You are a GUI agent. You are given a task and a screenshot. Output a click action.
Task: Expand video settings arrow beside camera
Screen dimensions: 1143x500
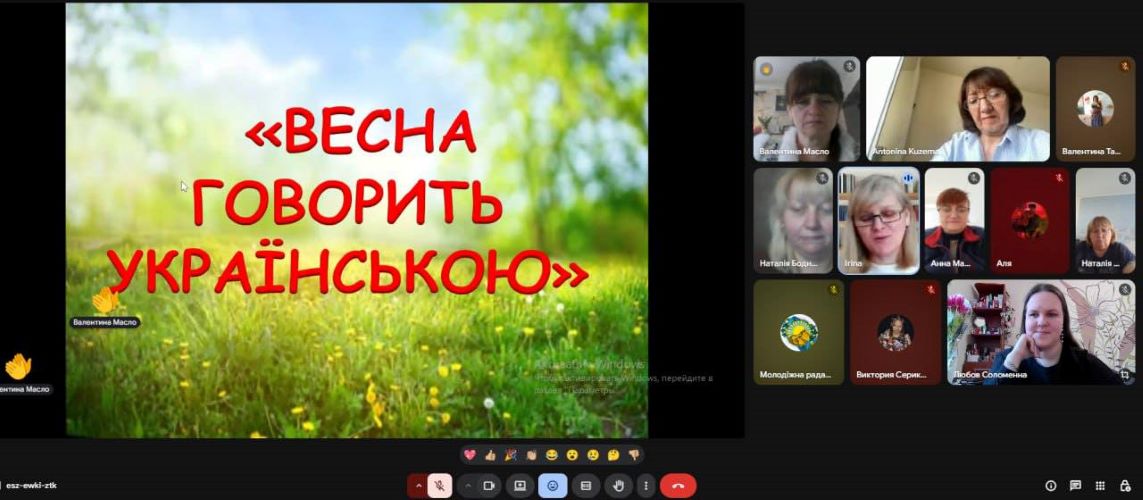click(x=468, y=486)
